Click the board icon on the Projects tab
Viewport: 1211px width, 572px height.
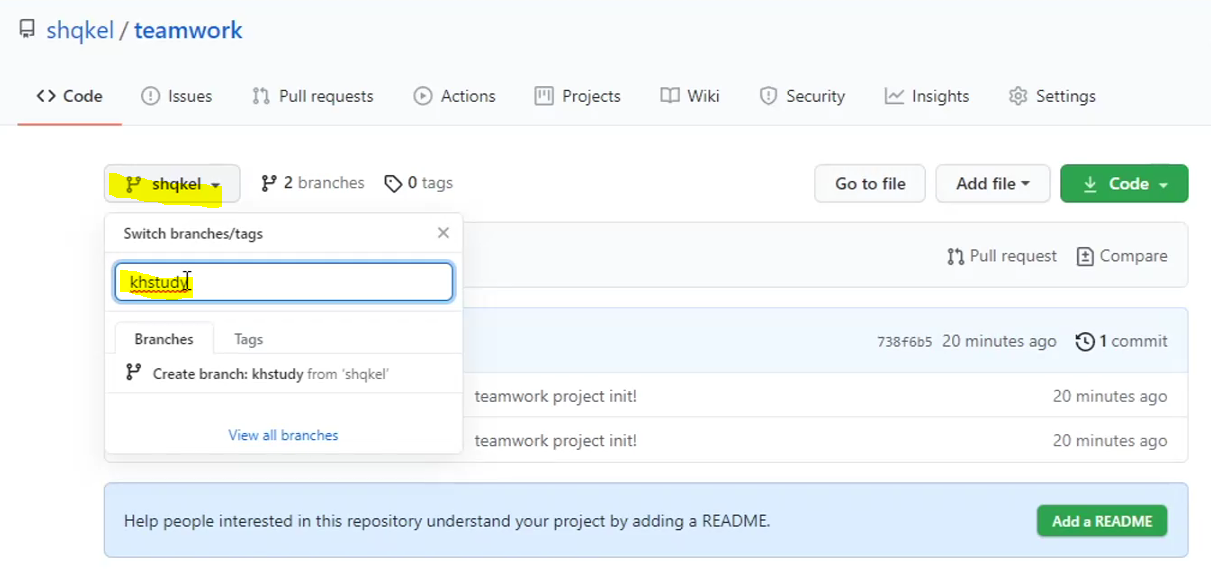tap(544, 96)
